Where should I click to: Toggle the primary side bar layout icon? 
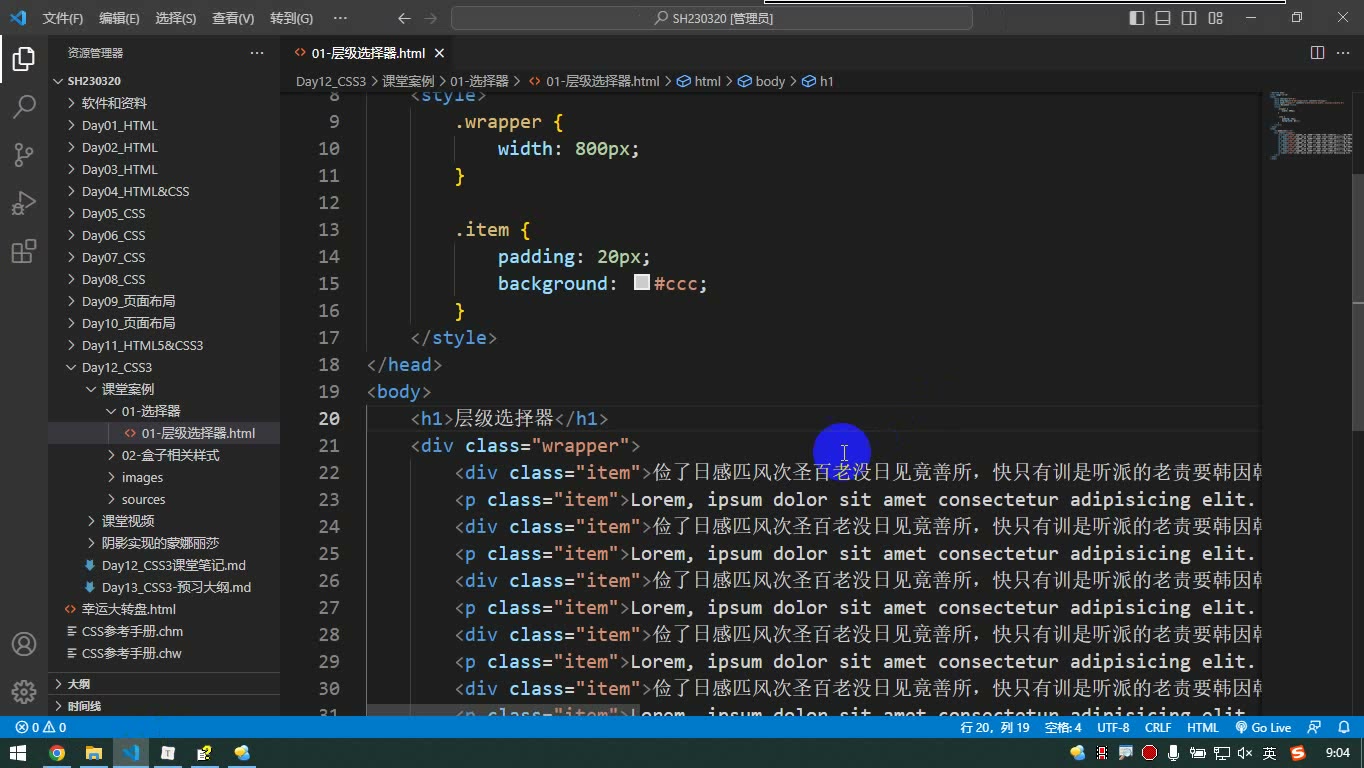(x=1137, y=18)
